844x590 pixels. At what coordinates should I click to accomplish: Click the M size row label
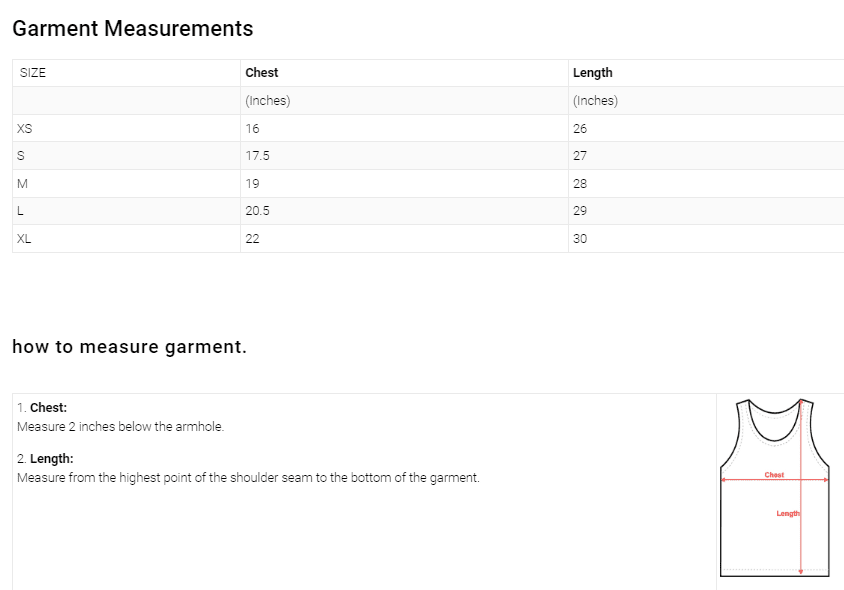(x=23, y=184)
